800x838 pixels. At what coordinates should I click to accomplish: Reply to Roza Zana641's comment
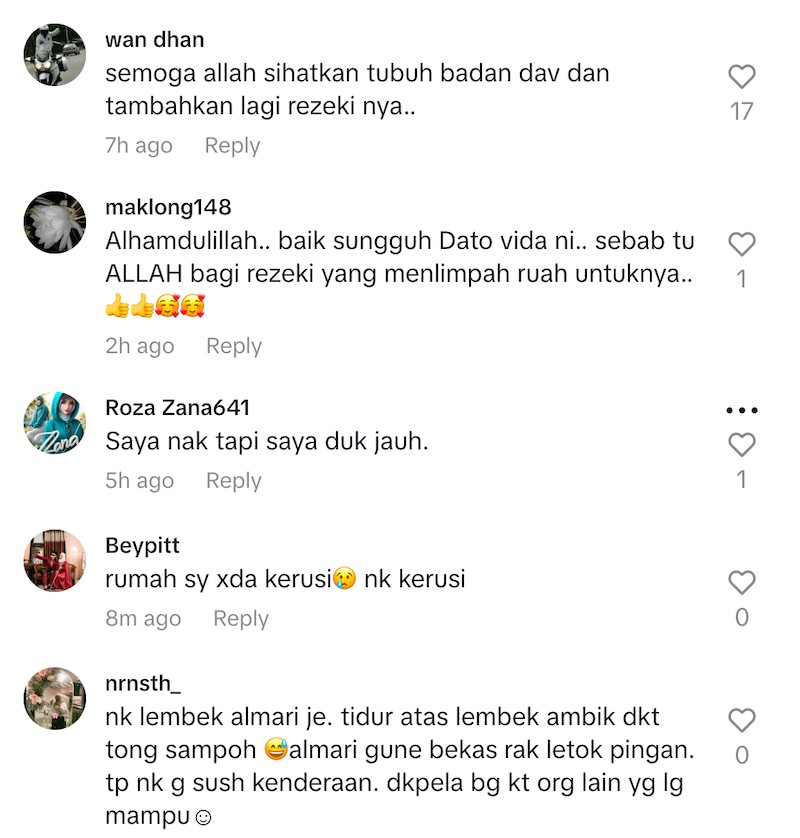click(234, 481)
